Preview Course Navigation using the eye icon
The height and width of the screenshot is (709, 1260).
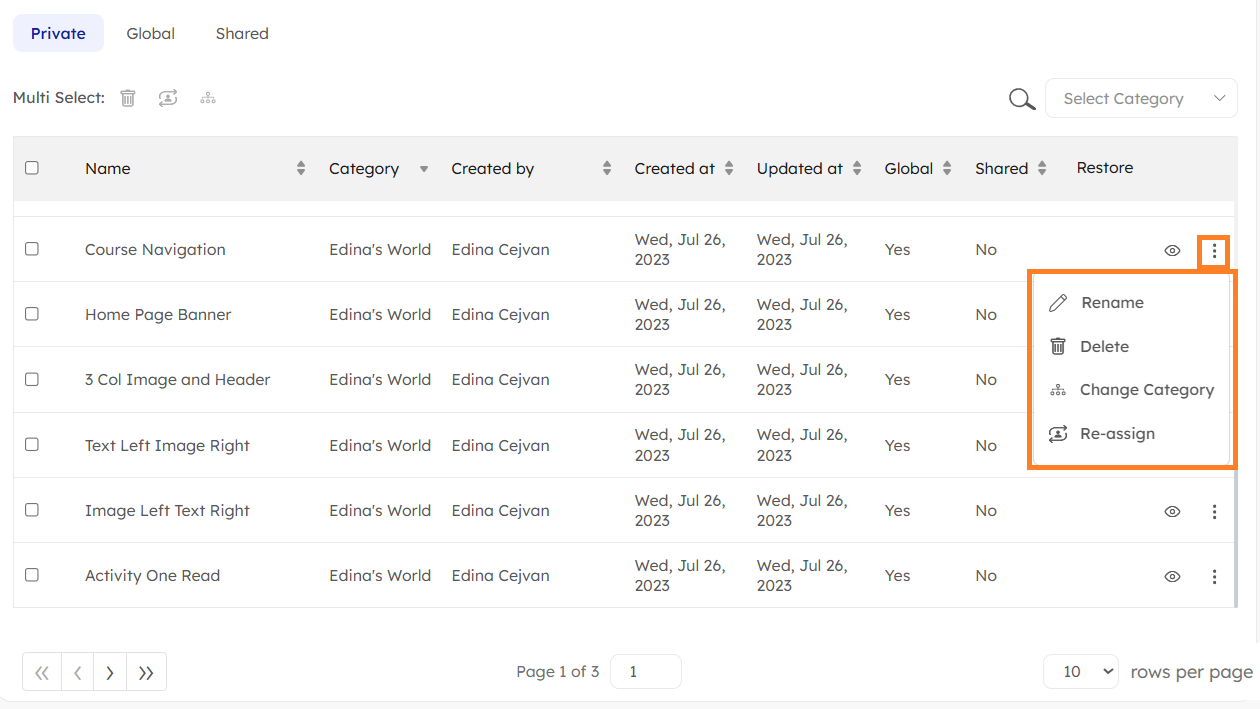click(x=1173, y=251)
